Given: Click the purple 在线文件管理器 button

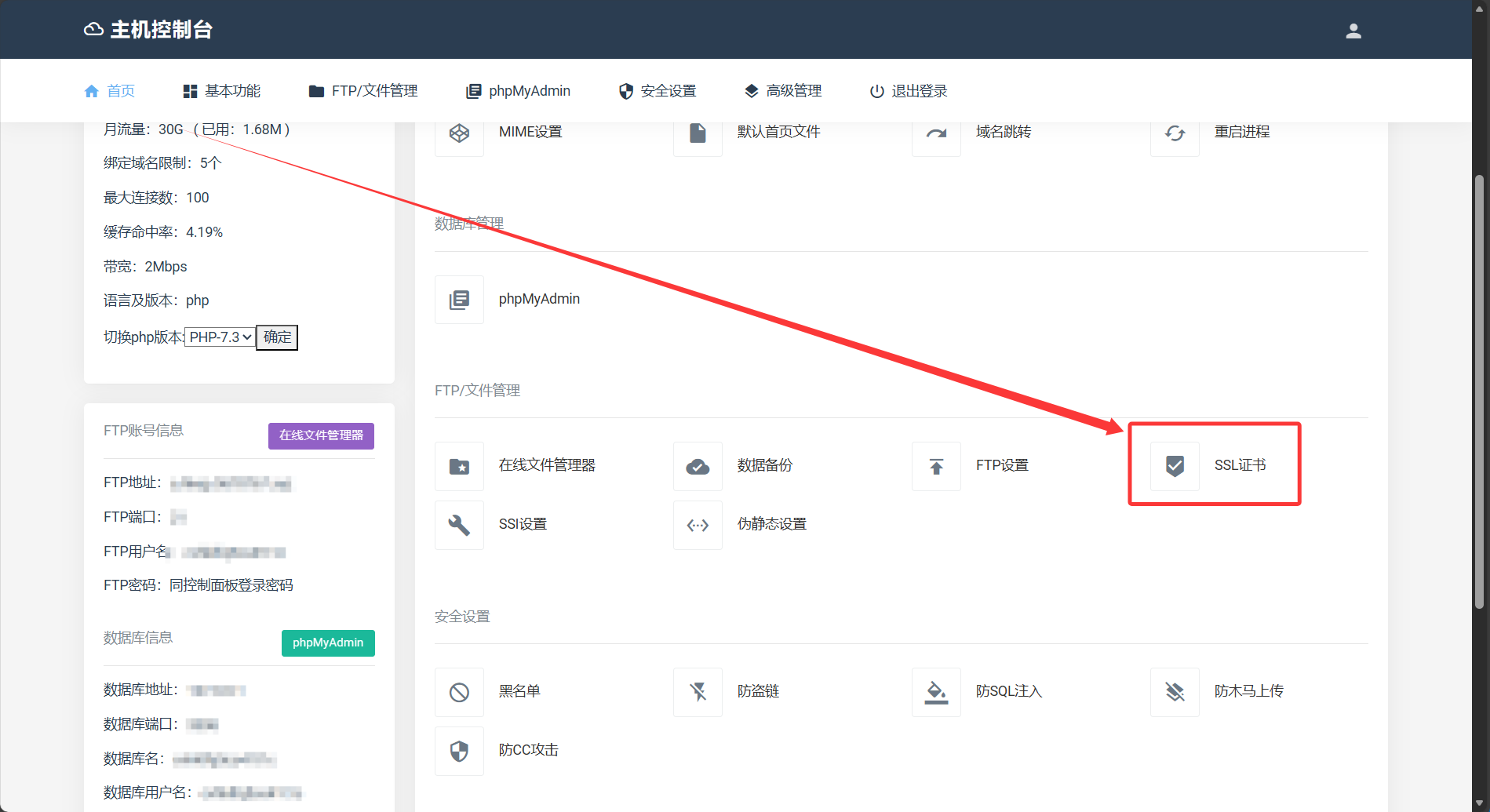Looking at the screenshot, I should click(x=321, y=435).
